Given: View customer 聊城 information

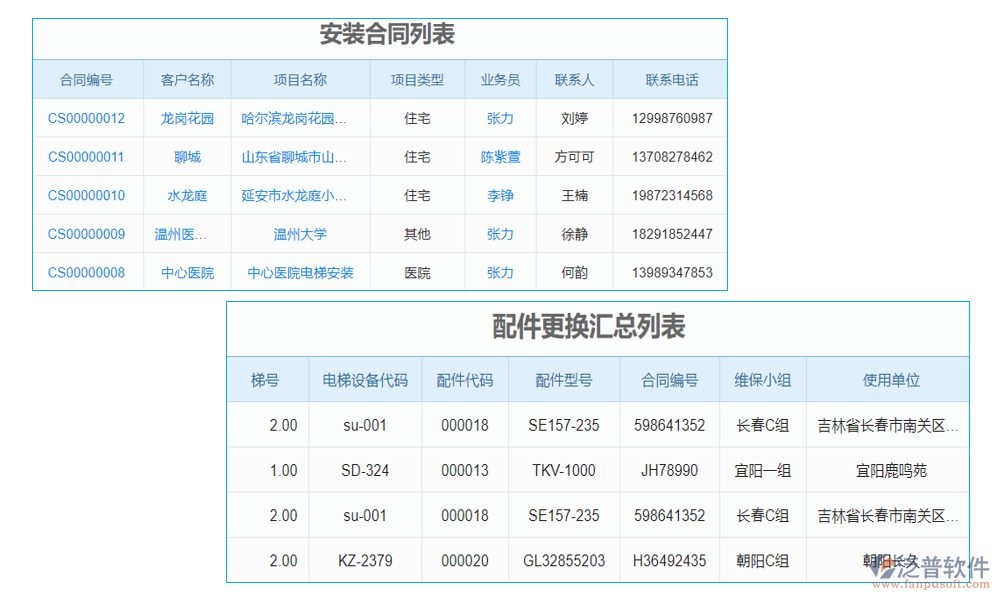Looking at the screenshot, I should click(186, 156).
